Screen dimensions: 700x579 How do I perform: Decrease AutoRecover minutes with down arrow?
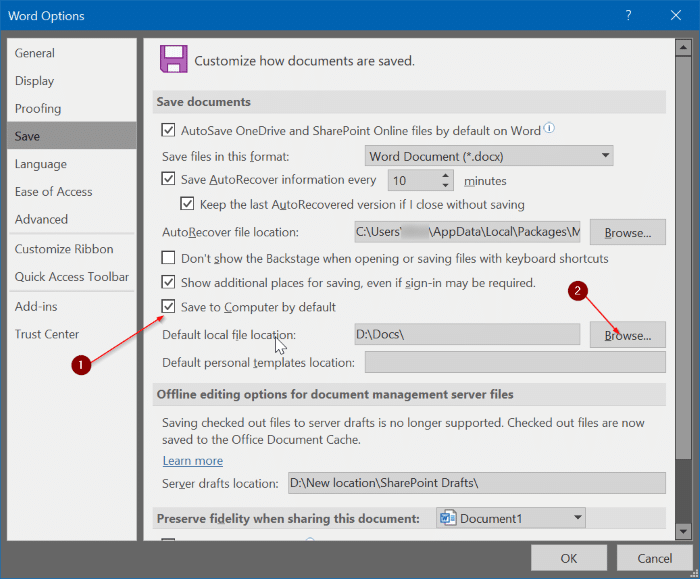(x=446, y=185)
